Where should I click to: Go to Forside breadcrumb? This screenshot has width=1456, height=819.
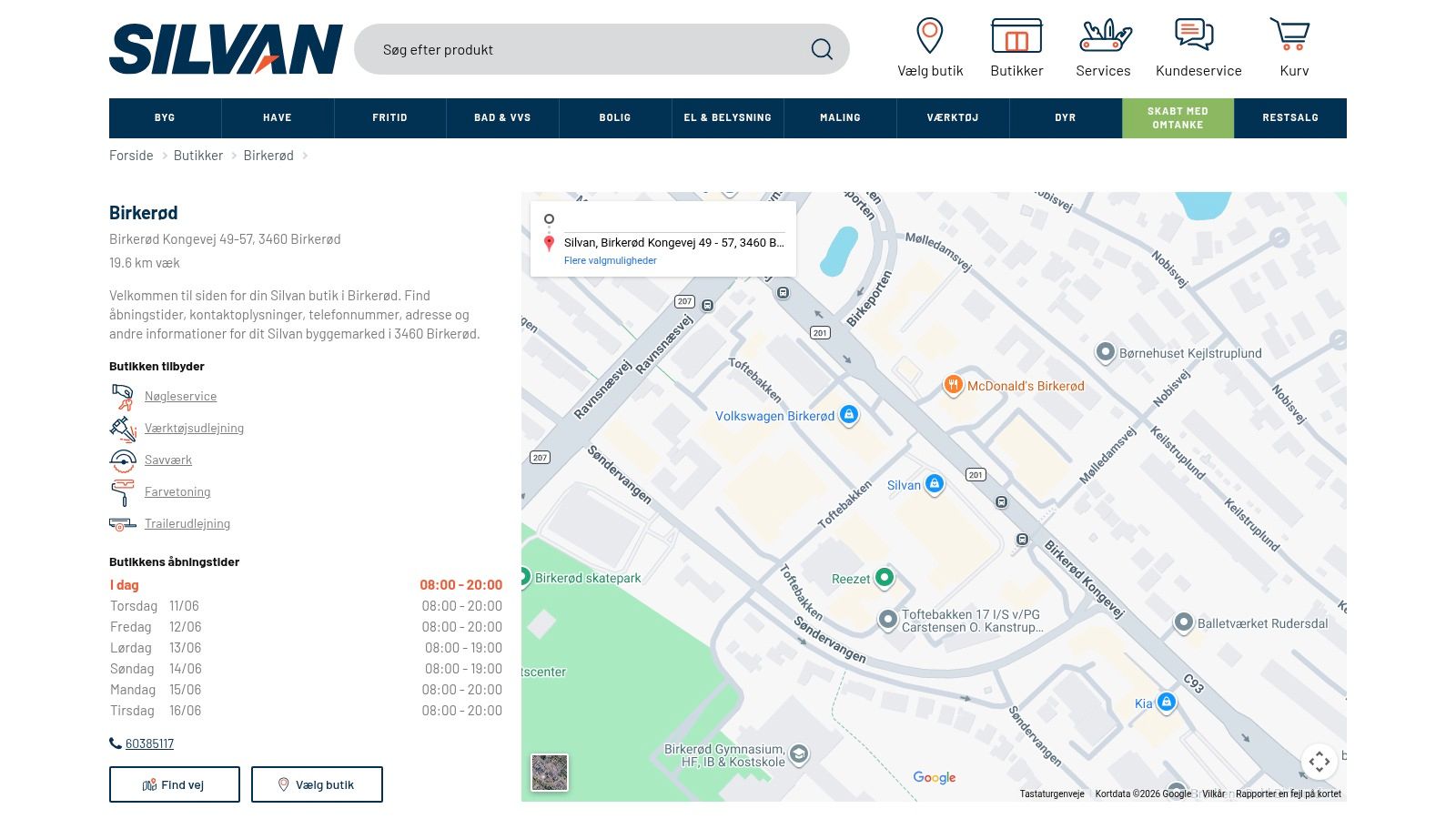(x=131, y=156)
